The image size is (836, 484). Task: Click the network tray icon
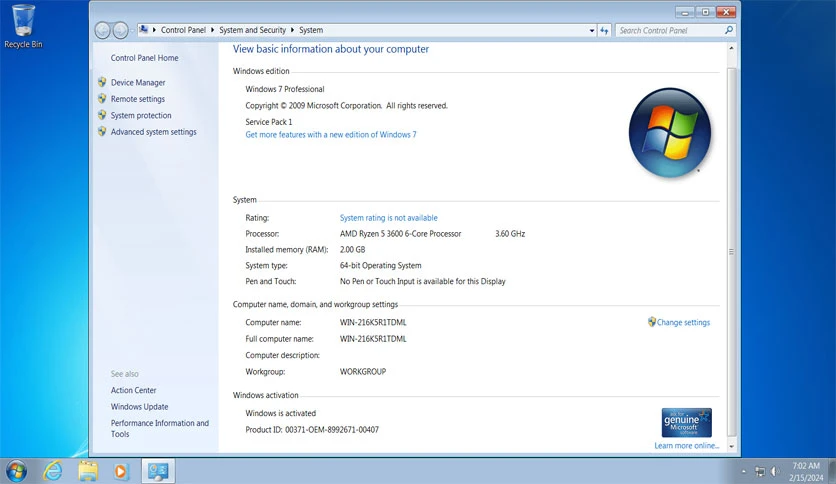pyautogui.click(x=760, y=472)
